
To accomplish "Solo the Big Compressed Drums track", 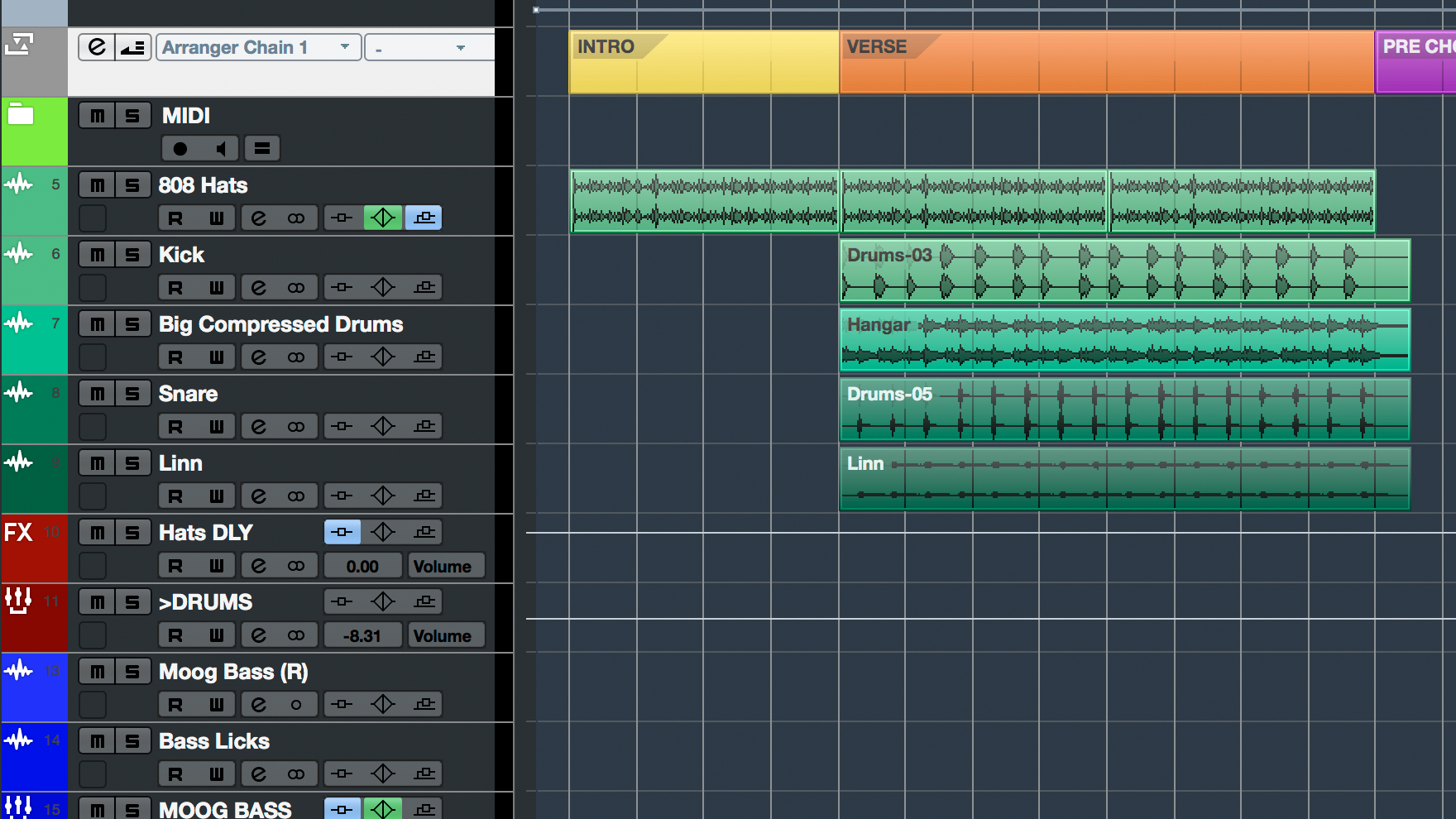I will coord(132,324).
